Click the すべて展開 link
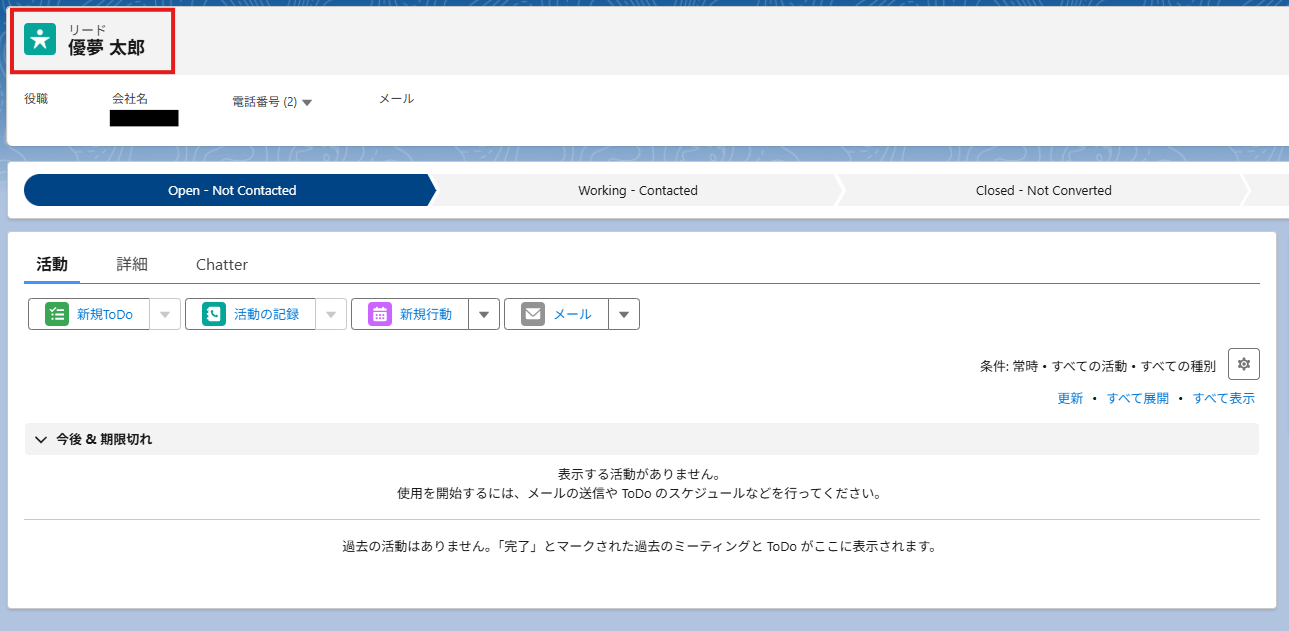Image resolution: width=1289 pixels, height=631 pixels. pyautogui.click(x=1137, y=397)
